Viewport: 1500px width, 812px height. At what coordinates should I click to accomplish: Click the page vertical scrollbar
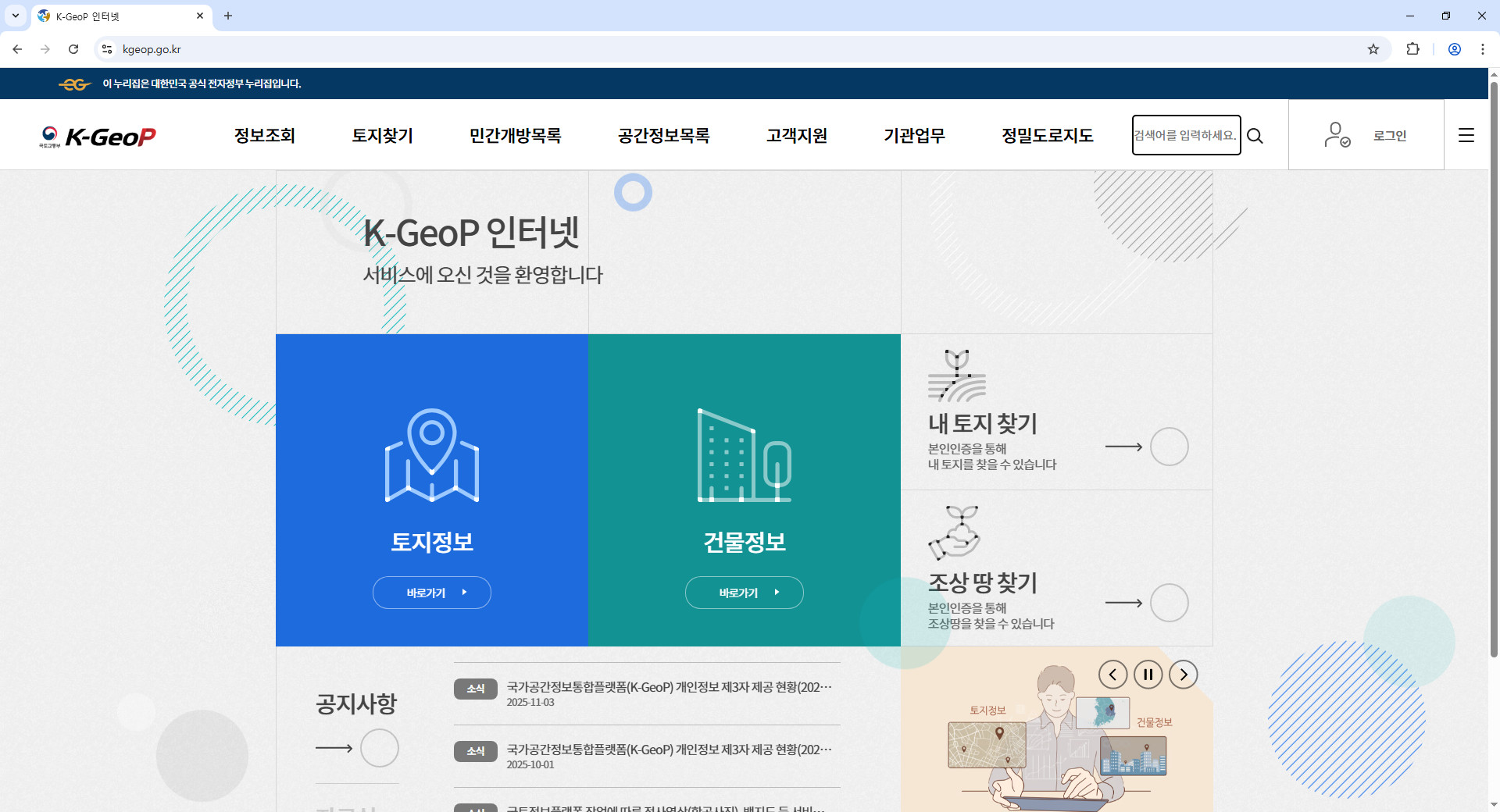point(1494,369)
